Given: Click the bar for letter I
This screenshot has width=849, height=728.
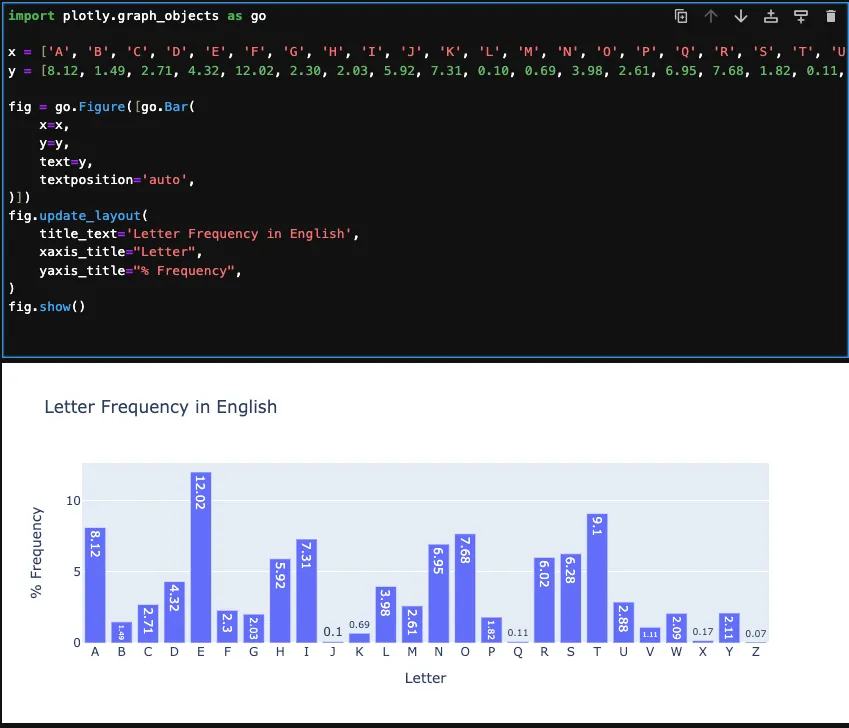Looking at the screenshot, I should pyautogui.click(x=306, y=592).
